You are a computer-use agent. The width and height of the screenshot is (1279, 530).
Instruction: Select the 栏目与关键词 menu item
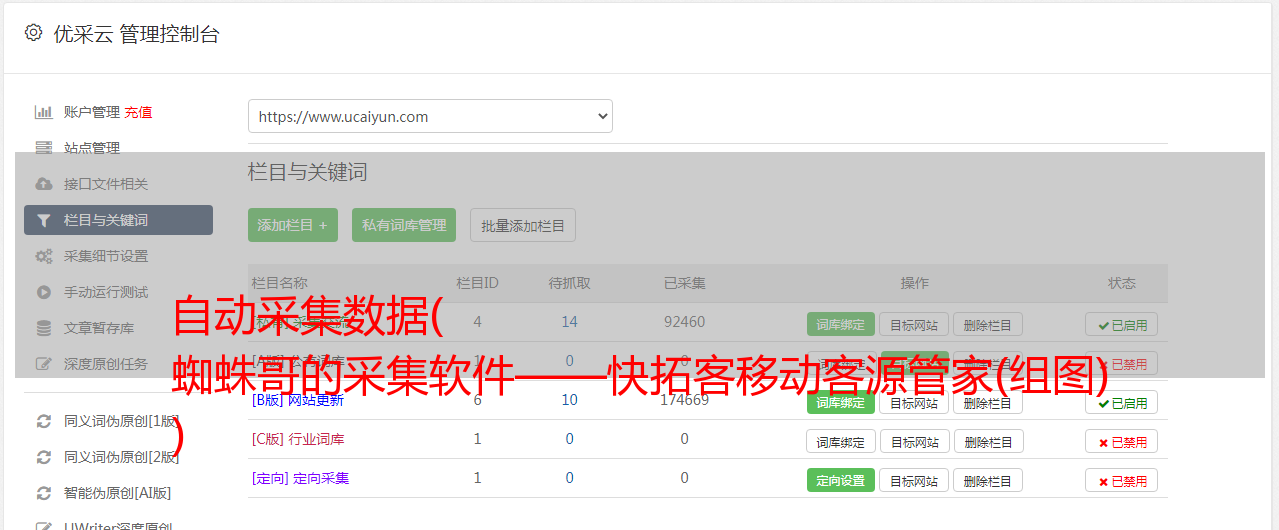118,220
